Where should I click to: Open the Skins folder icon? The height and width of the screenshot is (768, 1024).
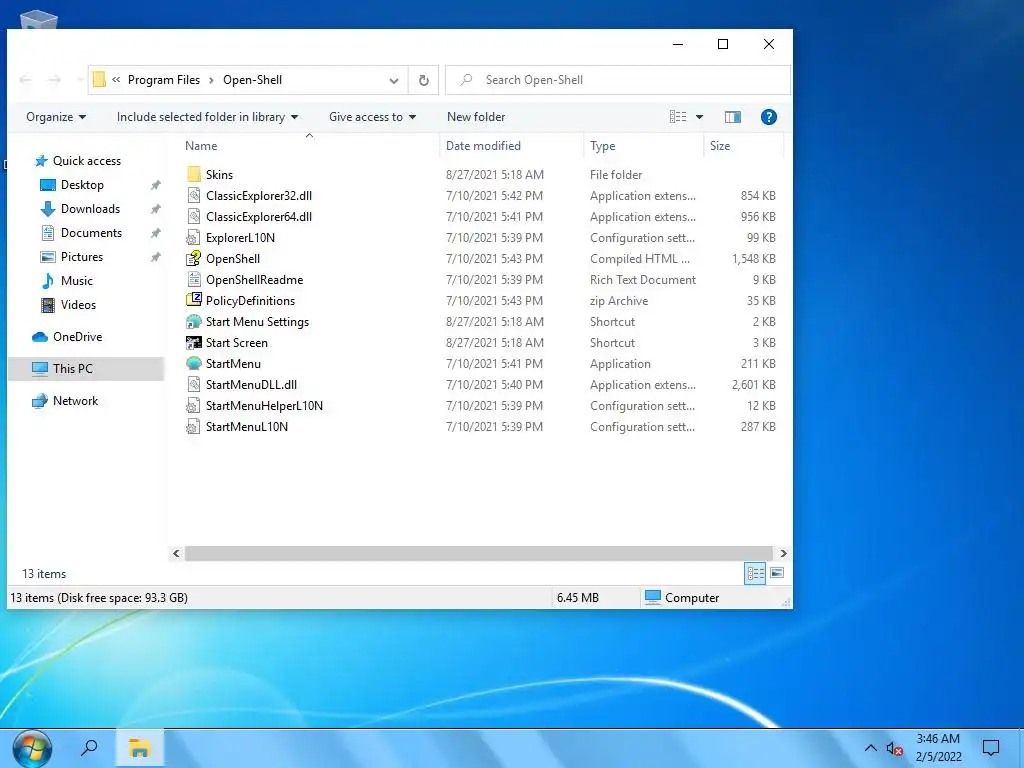pos(193,174)
